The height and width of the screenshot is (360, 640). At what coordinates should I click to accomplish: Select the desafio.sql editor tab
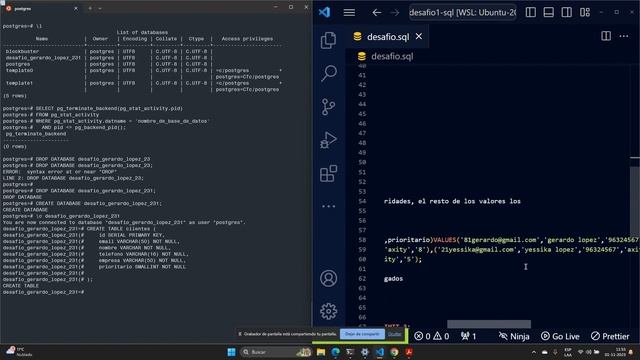pos(387,37)
